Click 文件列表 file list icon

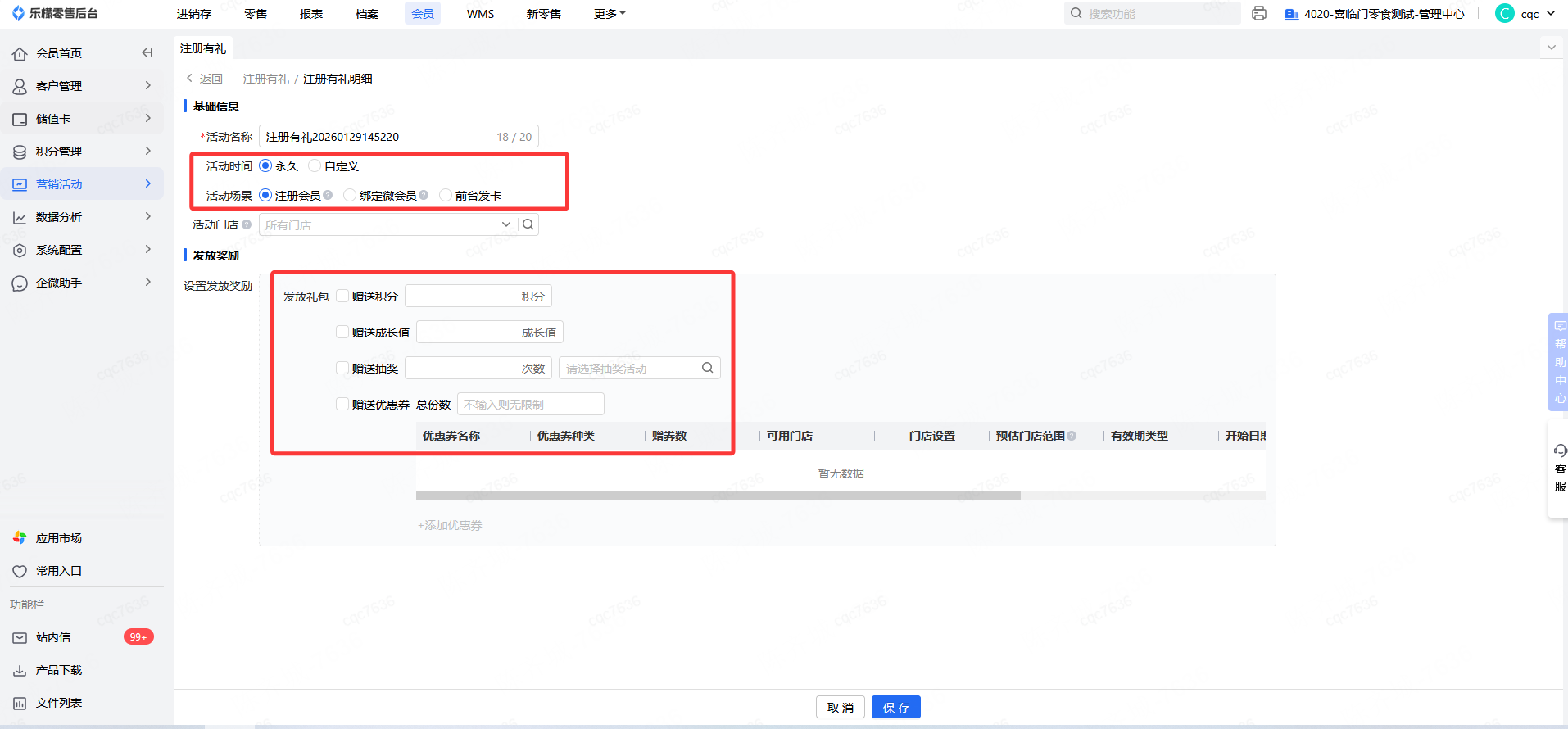(20, 703)
